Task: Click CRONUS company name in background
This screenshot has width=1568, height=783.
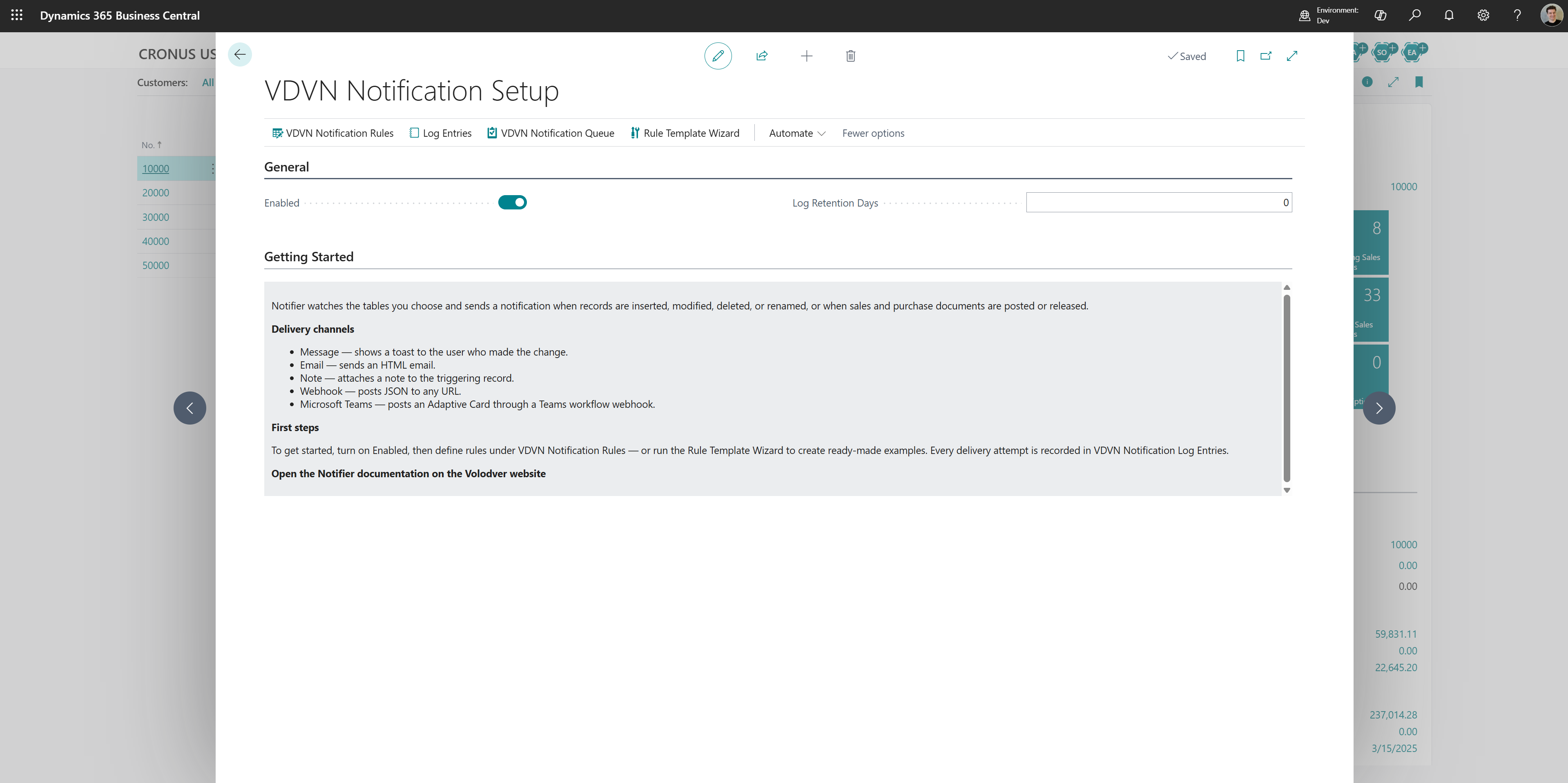Action: pyautogui.click(x=176, y=54)
